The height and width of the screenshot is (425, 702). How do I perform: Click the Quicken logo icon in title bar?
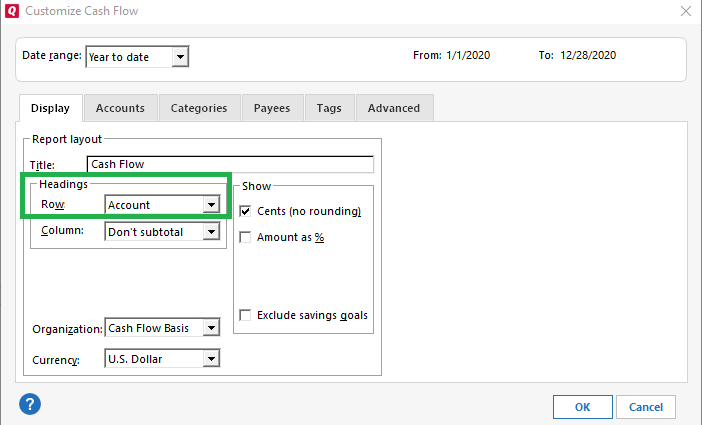(12, 11)
